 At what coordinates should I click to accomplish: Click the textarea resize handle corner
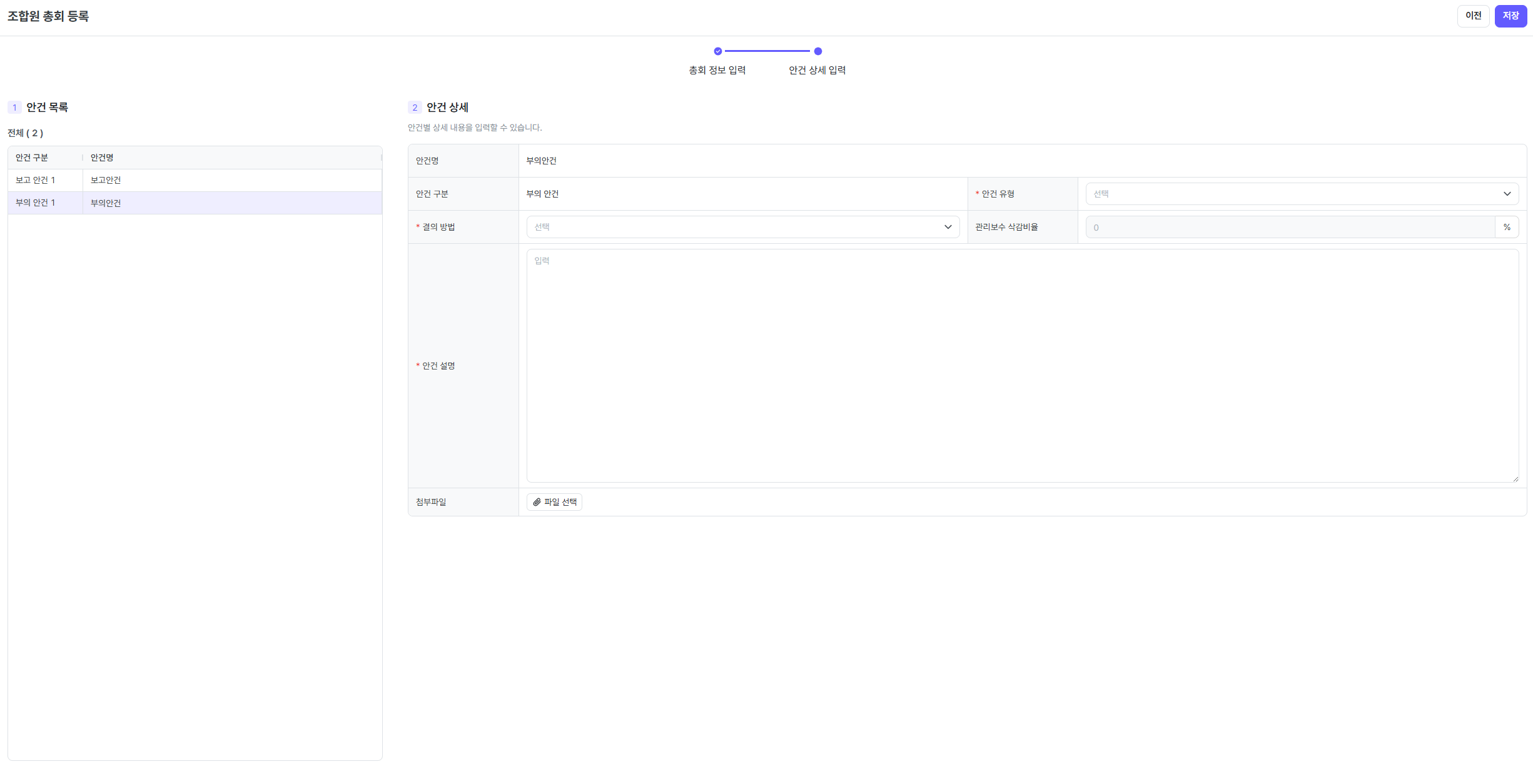tap(1515, 479)
